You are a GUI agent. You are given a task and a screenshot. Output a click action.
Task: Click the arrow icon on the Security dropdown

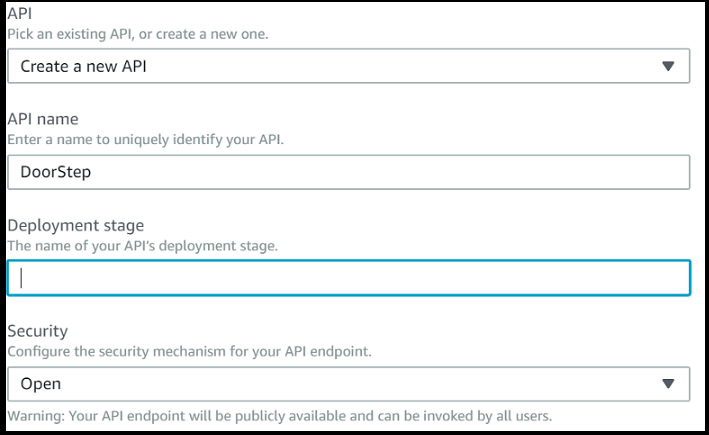point(669,384)
